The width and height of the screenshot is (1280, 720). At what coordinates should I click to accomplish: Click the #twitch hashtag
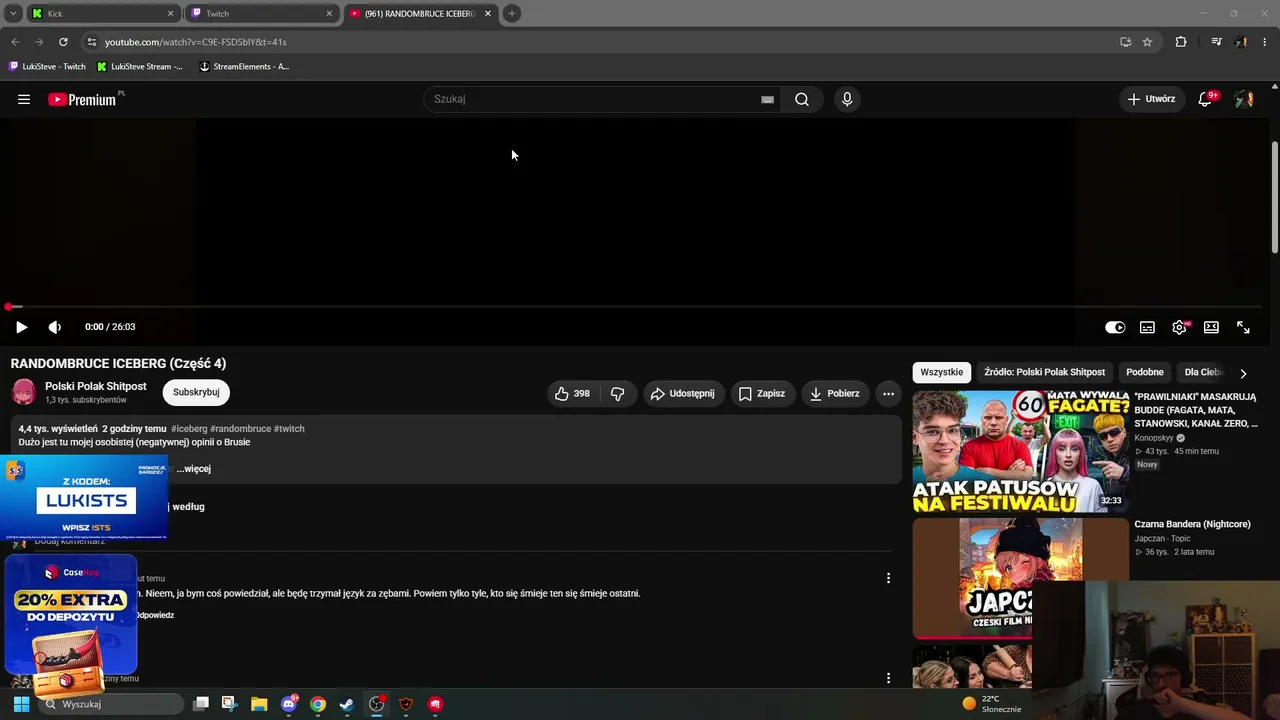pyautogui.click(x=289, y=429)
